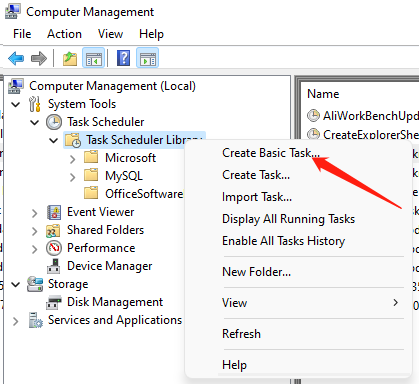Screen dimensions: 419x384
Task: Select the CreateExplorerShe task name
Action: coord(371,134)
